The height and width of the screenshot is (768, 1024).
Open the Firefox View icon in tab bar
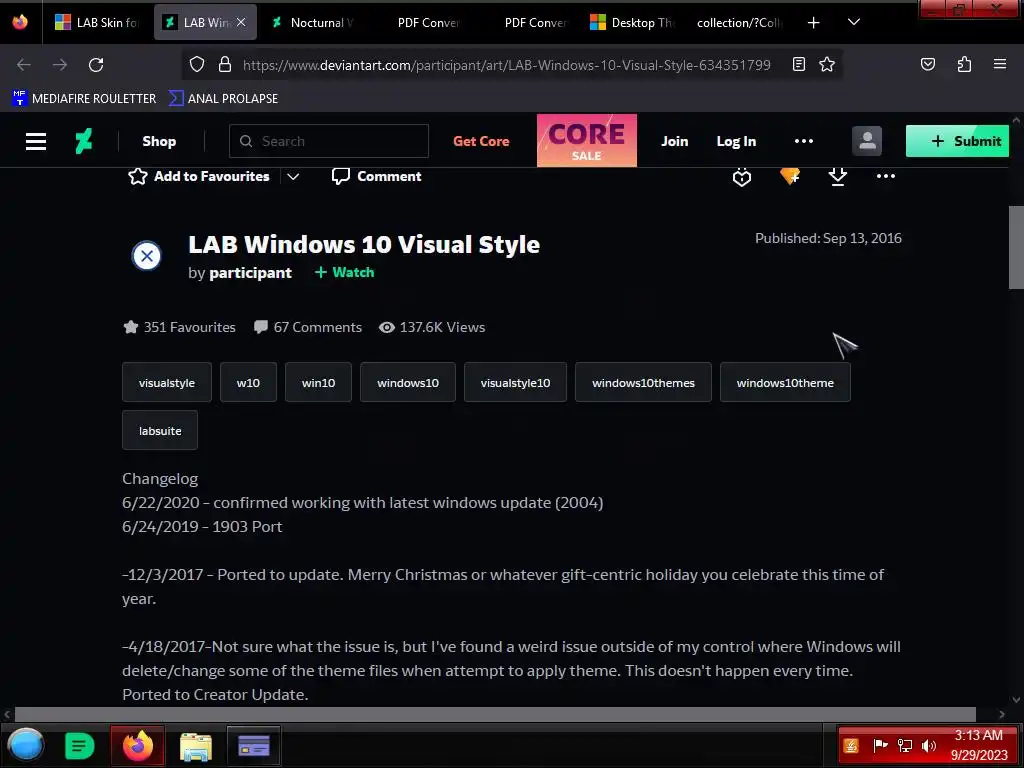tap(20, 22)
